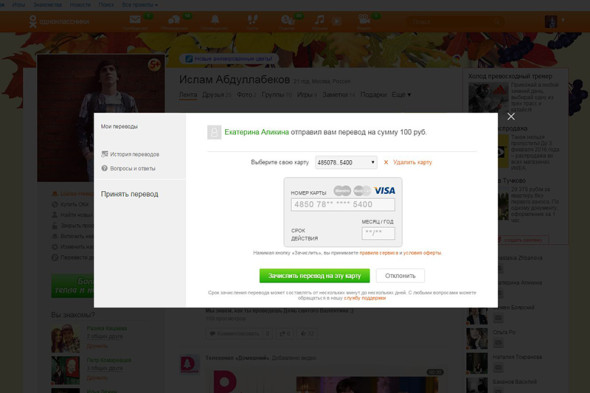Click the Удалить карту link
Image resolution: width=590 pixels, height=393 pixels.
pos(412,162)
